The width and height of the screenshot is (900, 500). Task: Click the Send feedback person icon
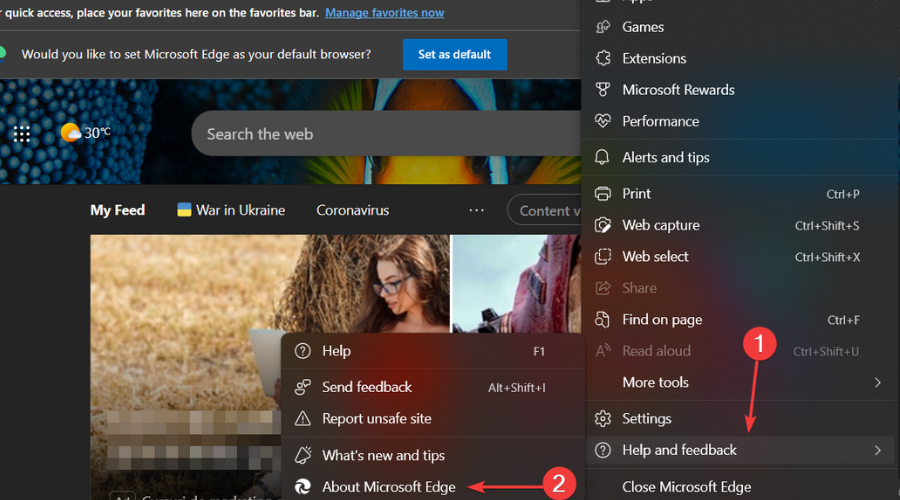pyautogui.click(x=302, y=387)
